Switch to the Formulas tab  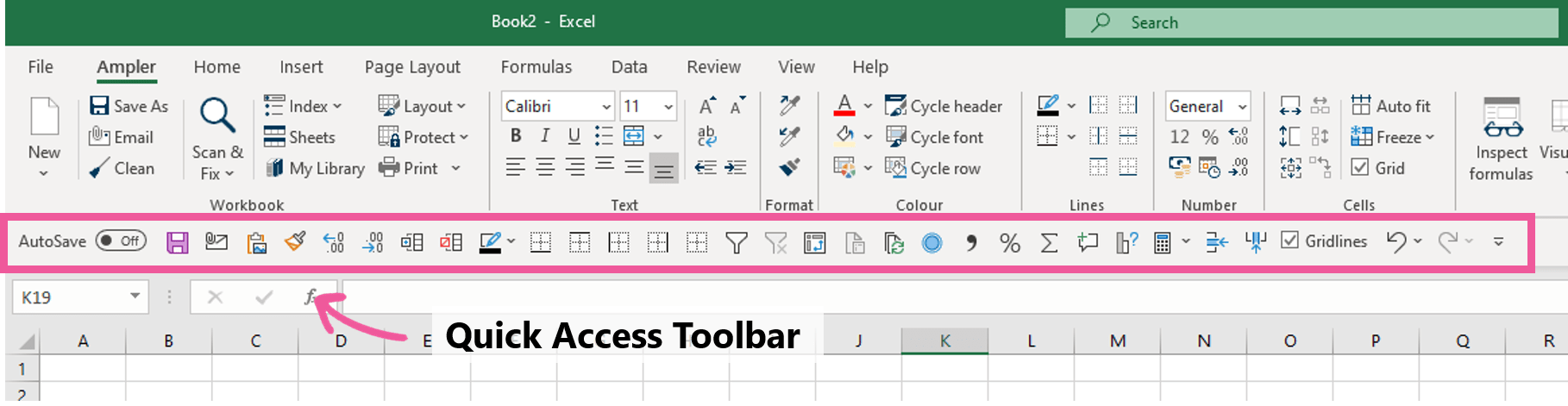point(536,66)
